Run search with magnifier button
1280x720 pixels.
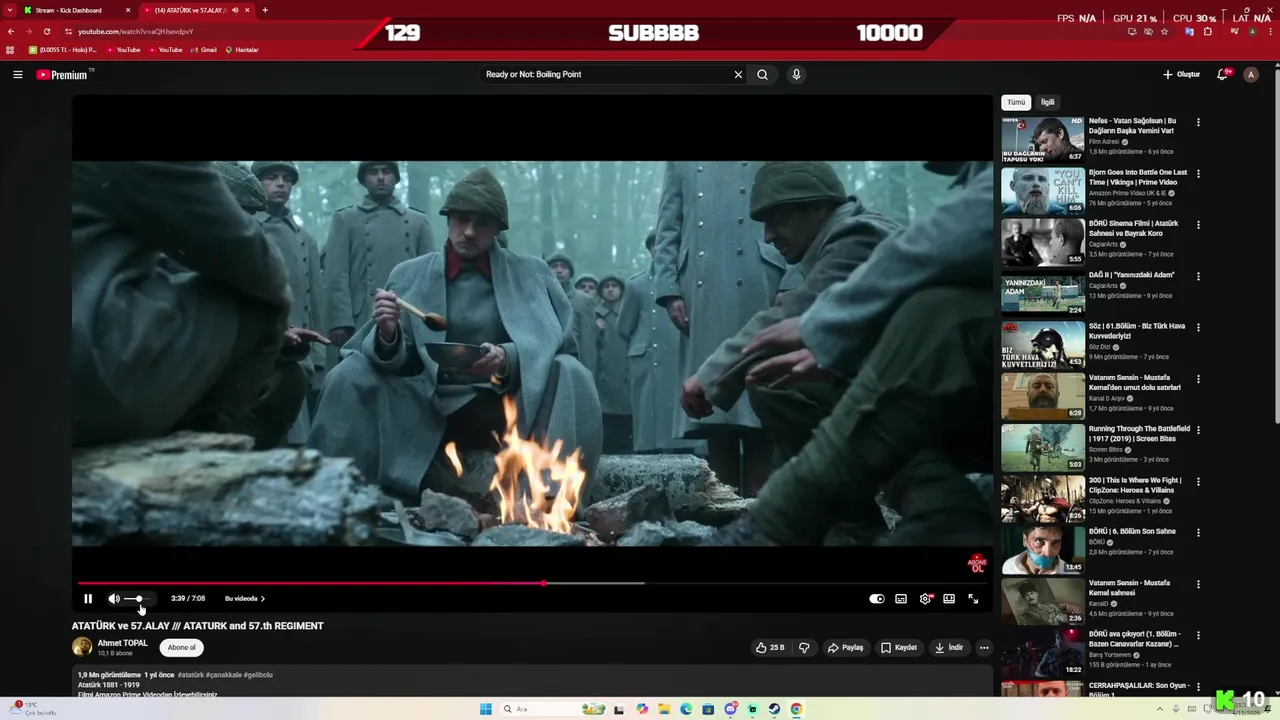coord(762,74)
